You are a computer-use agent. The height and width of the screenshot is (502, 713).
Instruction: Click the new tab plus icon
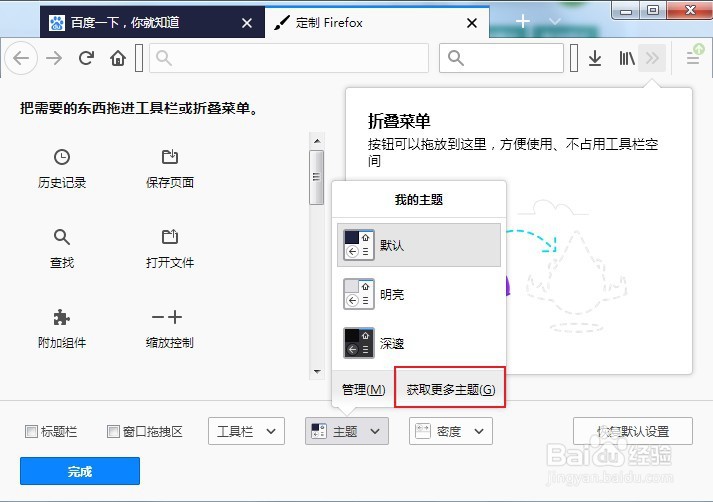[522, 21]
